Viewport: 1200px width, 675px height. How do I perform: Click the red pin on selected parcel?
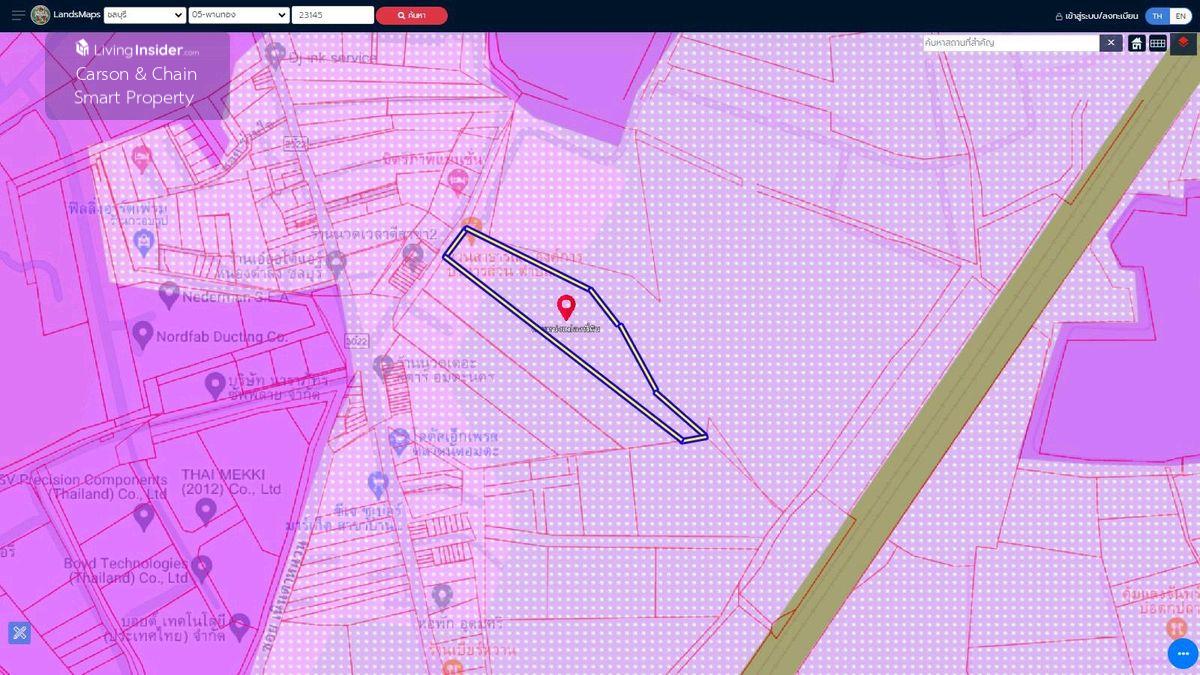pyautogui.click(x=566, y=306)
